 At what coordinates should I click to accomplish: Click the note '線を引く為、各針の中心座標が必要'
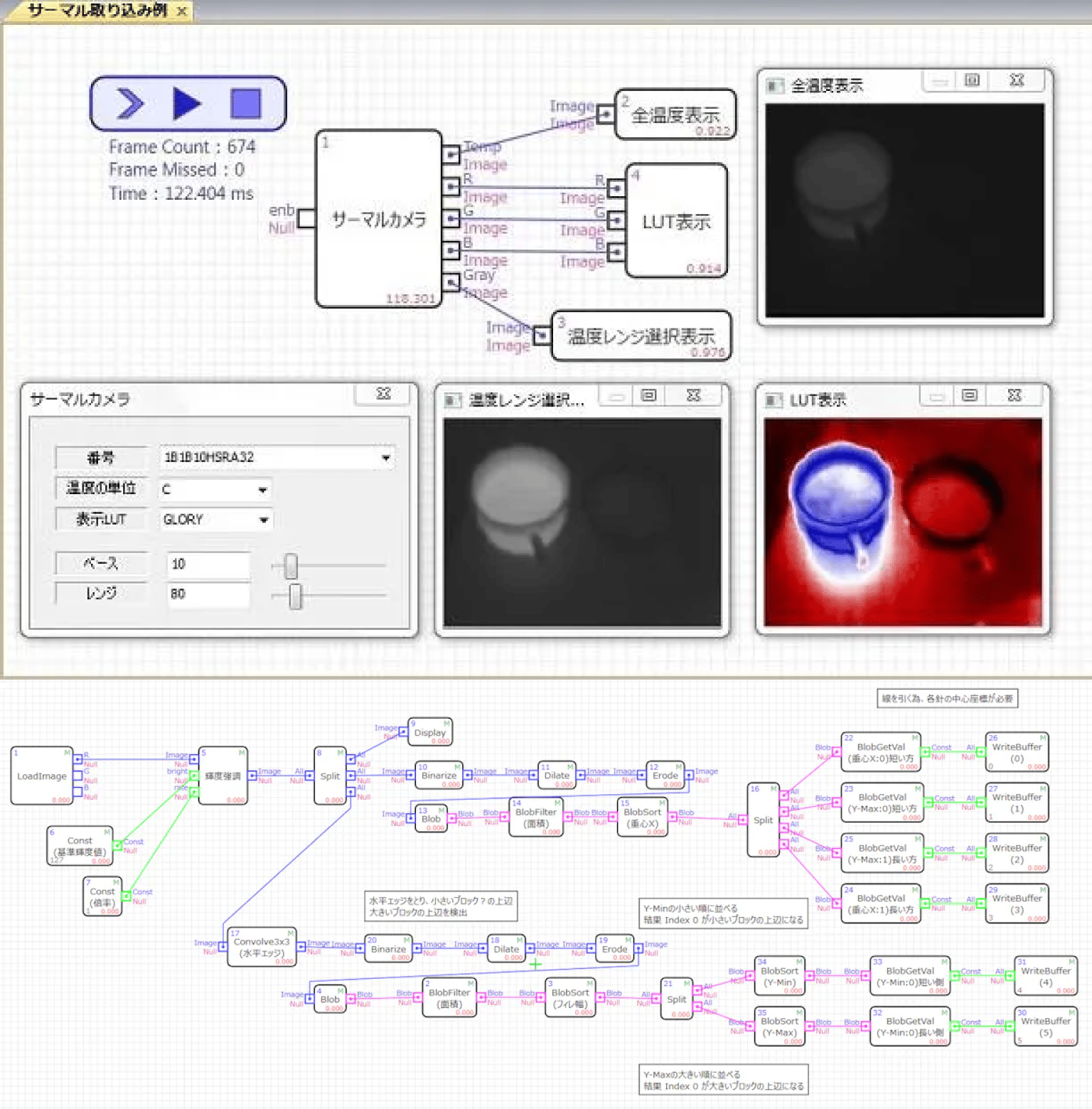pyautogui.click(x=948, y=699)
